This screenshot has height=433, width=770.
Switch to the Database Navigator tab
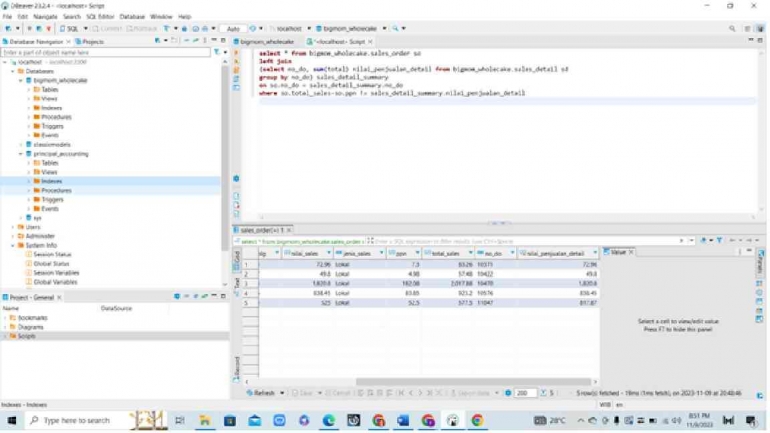tap(36, 42)
